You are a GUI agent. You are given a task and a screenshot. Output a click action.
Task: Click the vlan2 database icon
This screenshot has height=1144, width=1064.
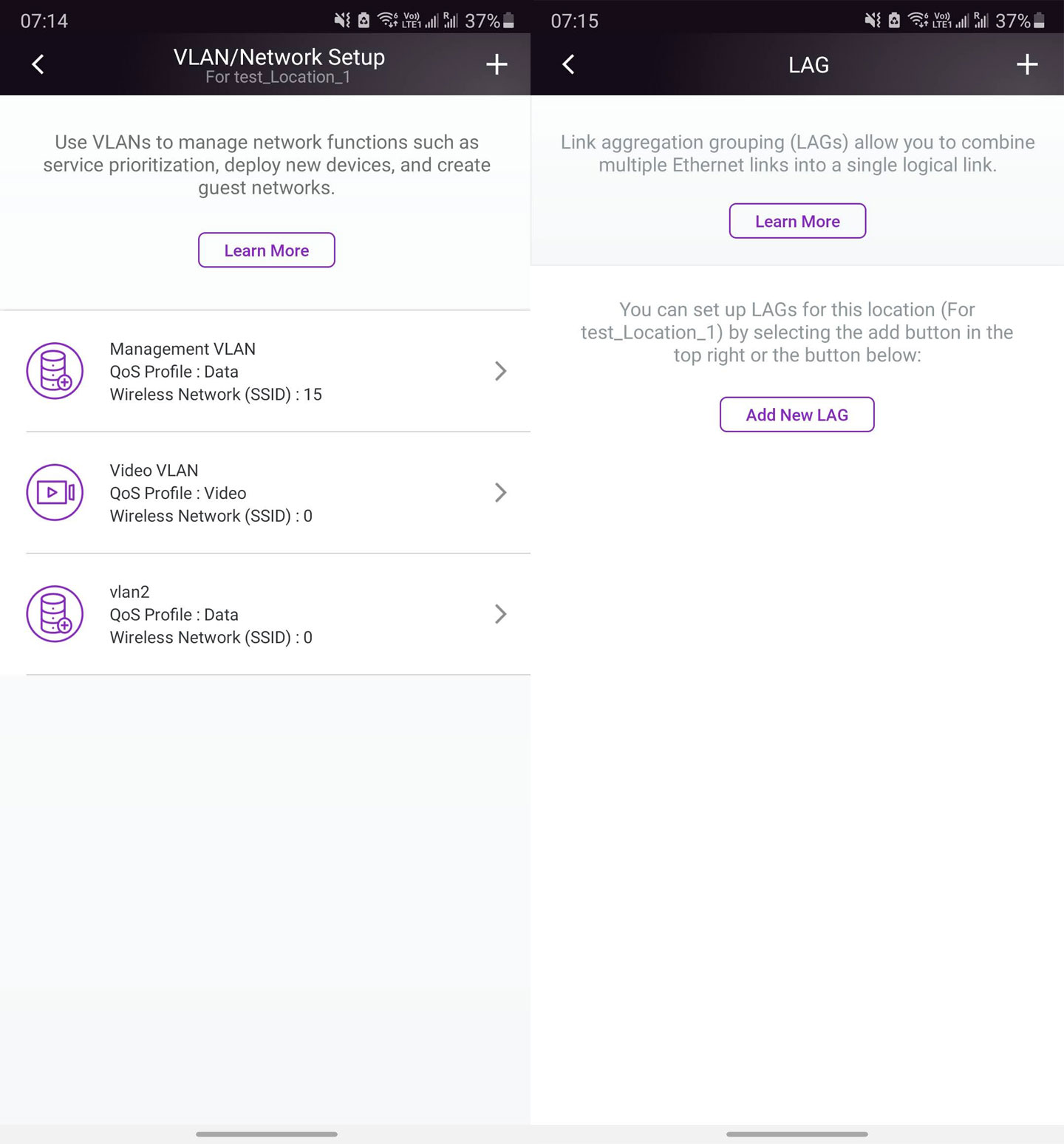point(55,614)
